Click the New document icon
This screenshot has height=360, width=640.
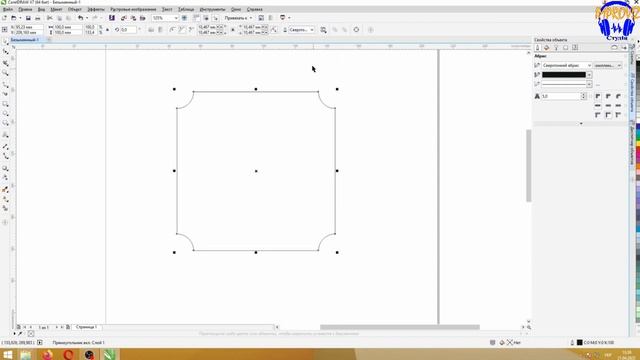(x=4, y=18)
